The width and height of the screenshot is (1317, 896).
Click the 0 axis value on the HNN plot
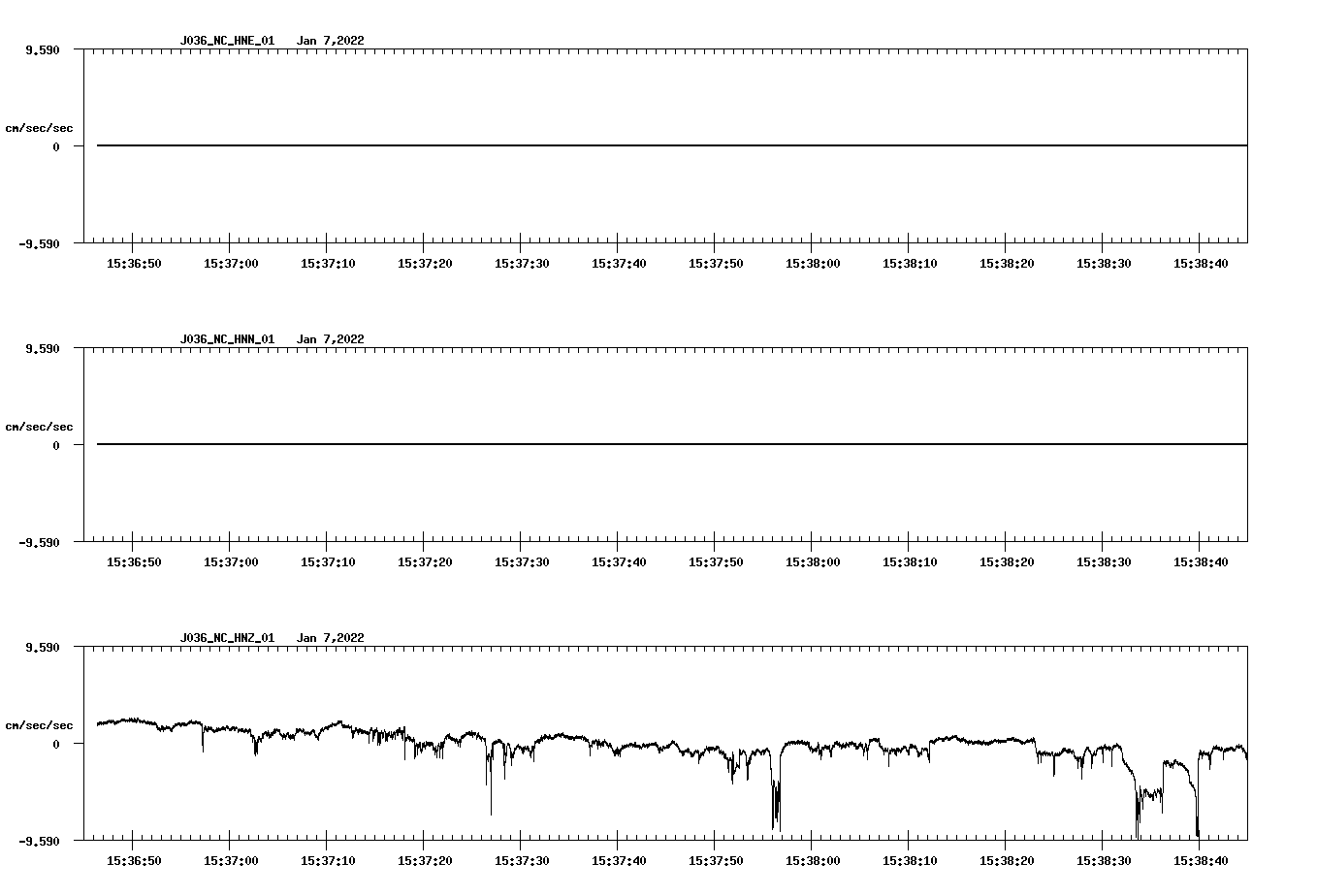coord(56,445)
